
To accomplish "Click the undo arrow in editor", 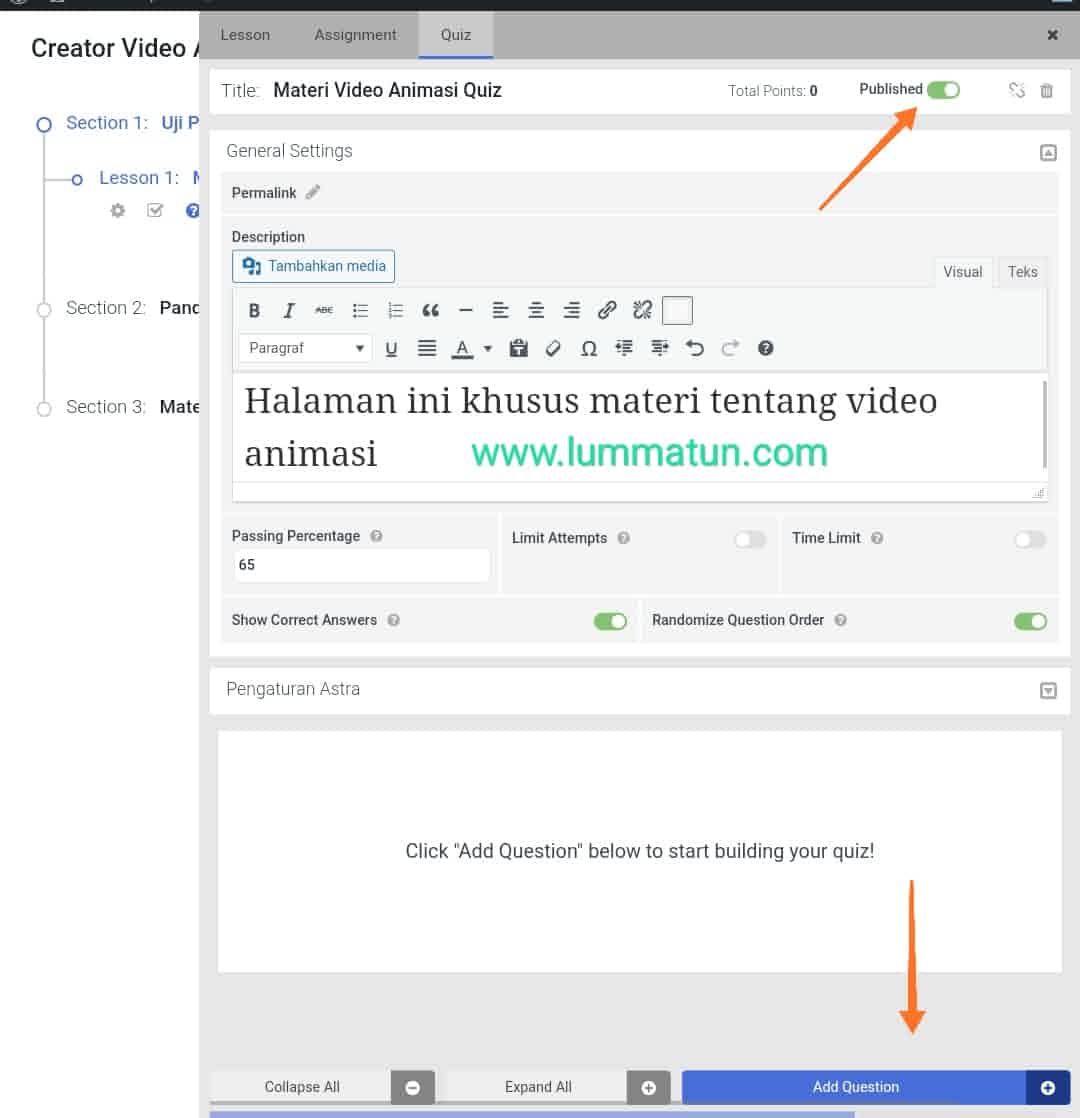I will 695,348.
